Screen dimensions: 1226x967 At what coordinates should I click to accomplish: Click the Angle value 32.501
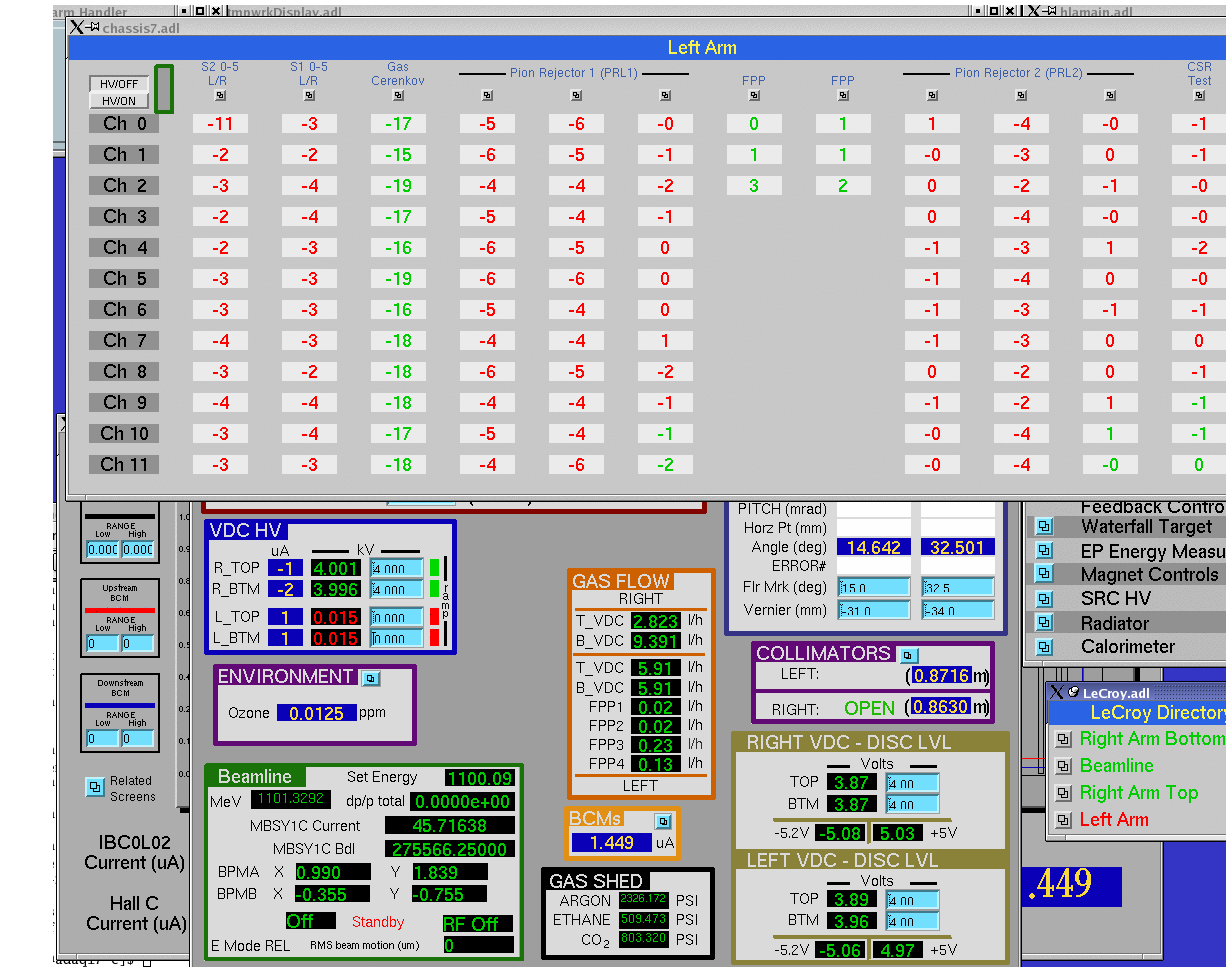point(958,547)
